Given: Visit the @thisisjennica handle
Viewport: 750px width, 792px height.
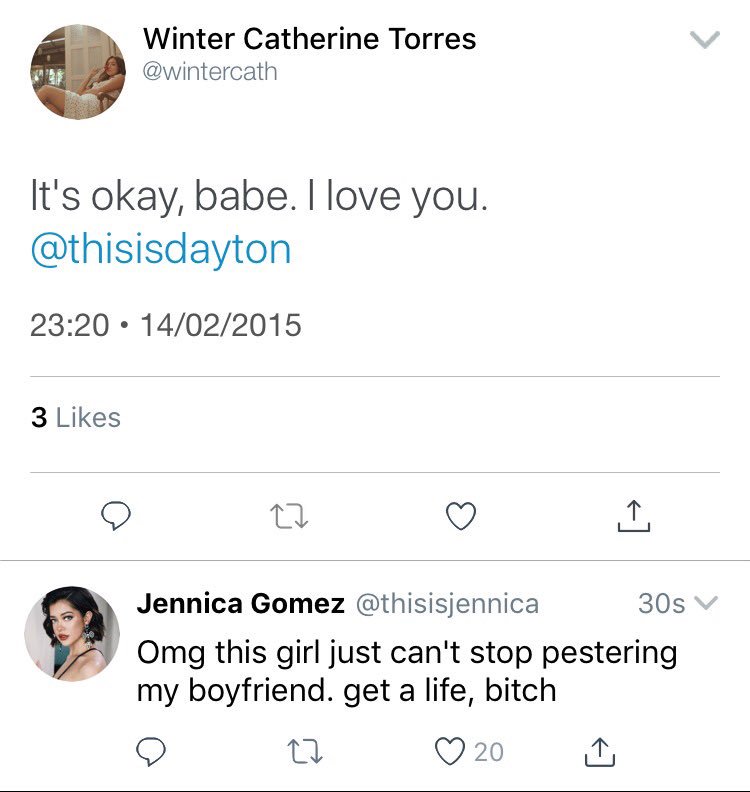Looking at the screenshot, I should [447, 603].
